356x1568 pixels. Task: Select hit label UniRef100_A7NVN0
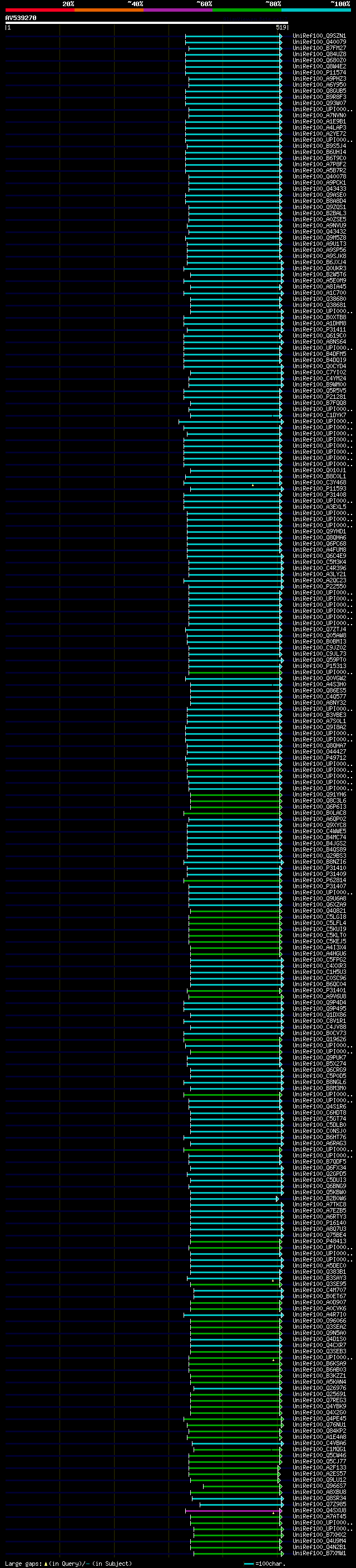[319, 116]
